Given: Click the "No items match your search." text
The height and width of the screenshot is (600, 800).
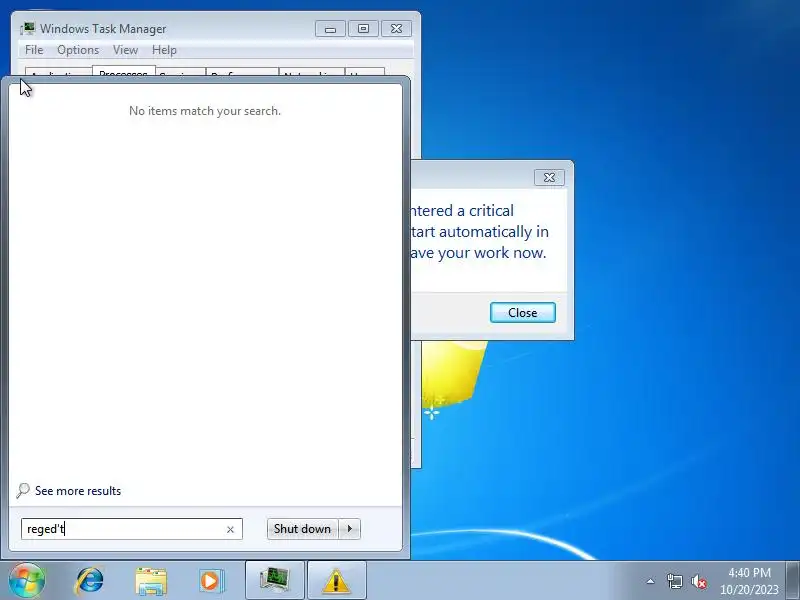Looking at the screenshot, I should pyautogui.click(x=205, y=111).
